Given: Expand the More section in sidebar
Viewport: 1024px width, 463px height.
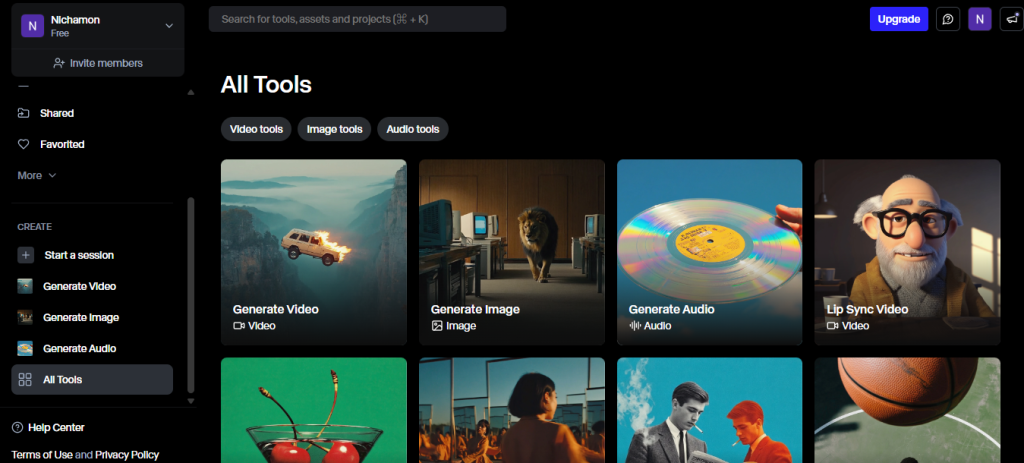Looking at the screenshot, I should tap(36, 175).
